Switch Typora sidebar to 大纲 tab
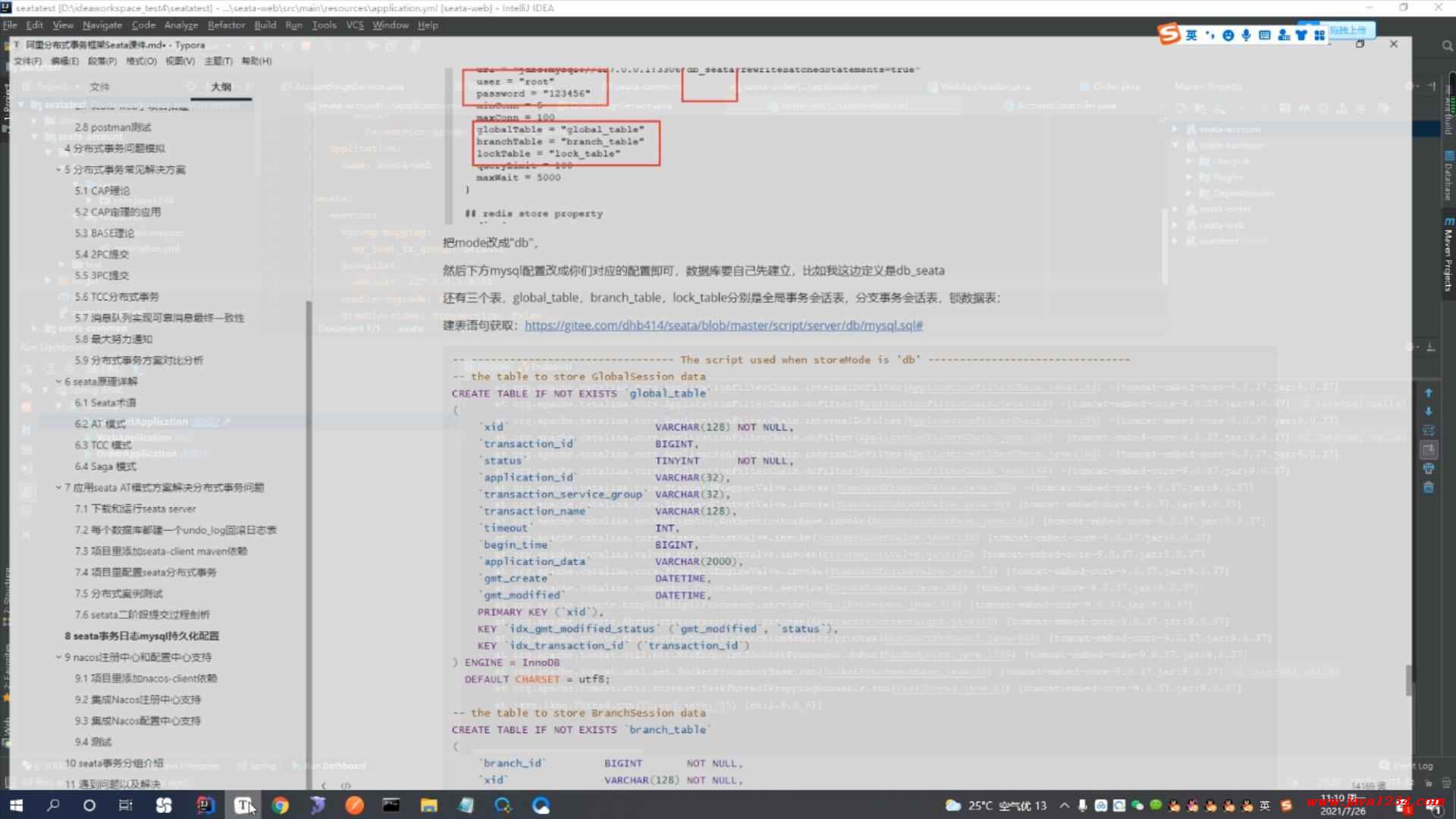 click(x=221, y=86)
